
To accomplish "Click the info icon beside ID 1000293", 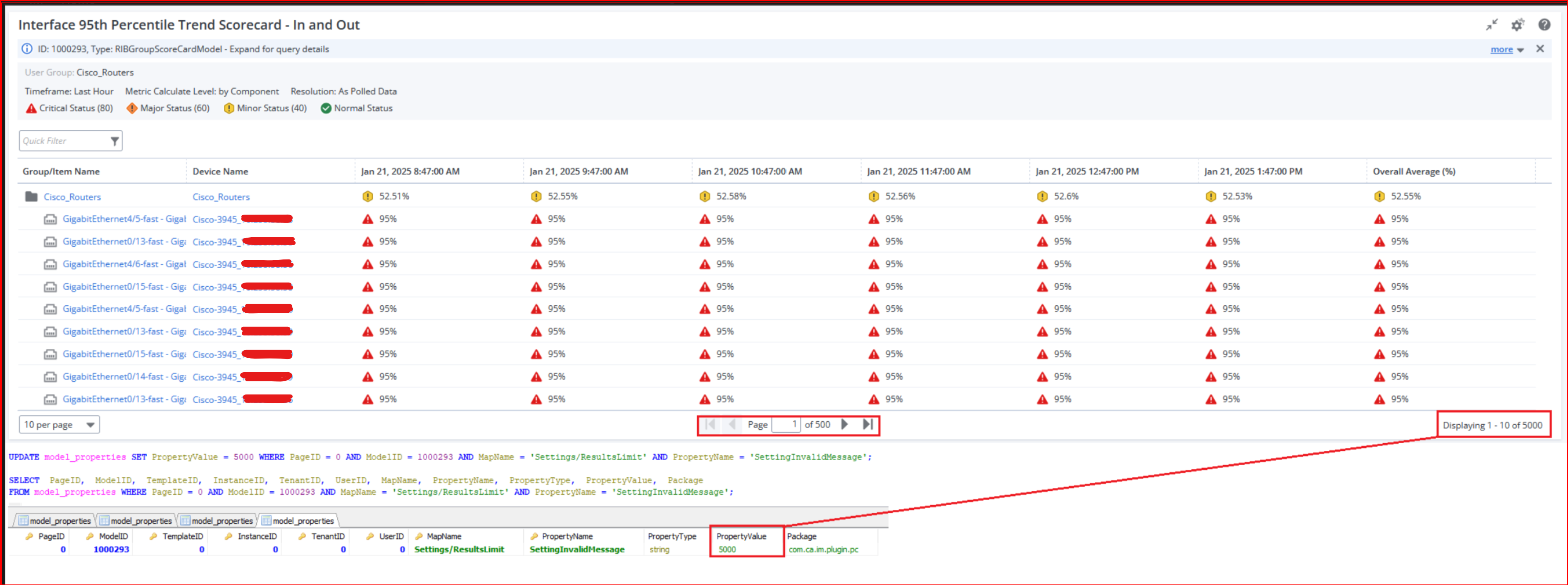I will tap(27, 49).
